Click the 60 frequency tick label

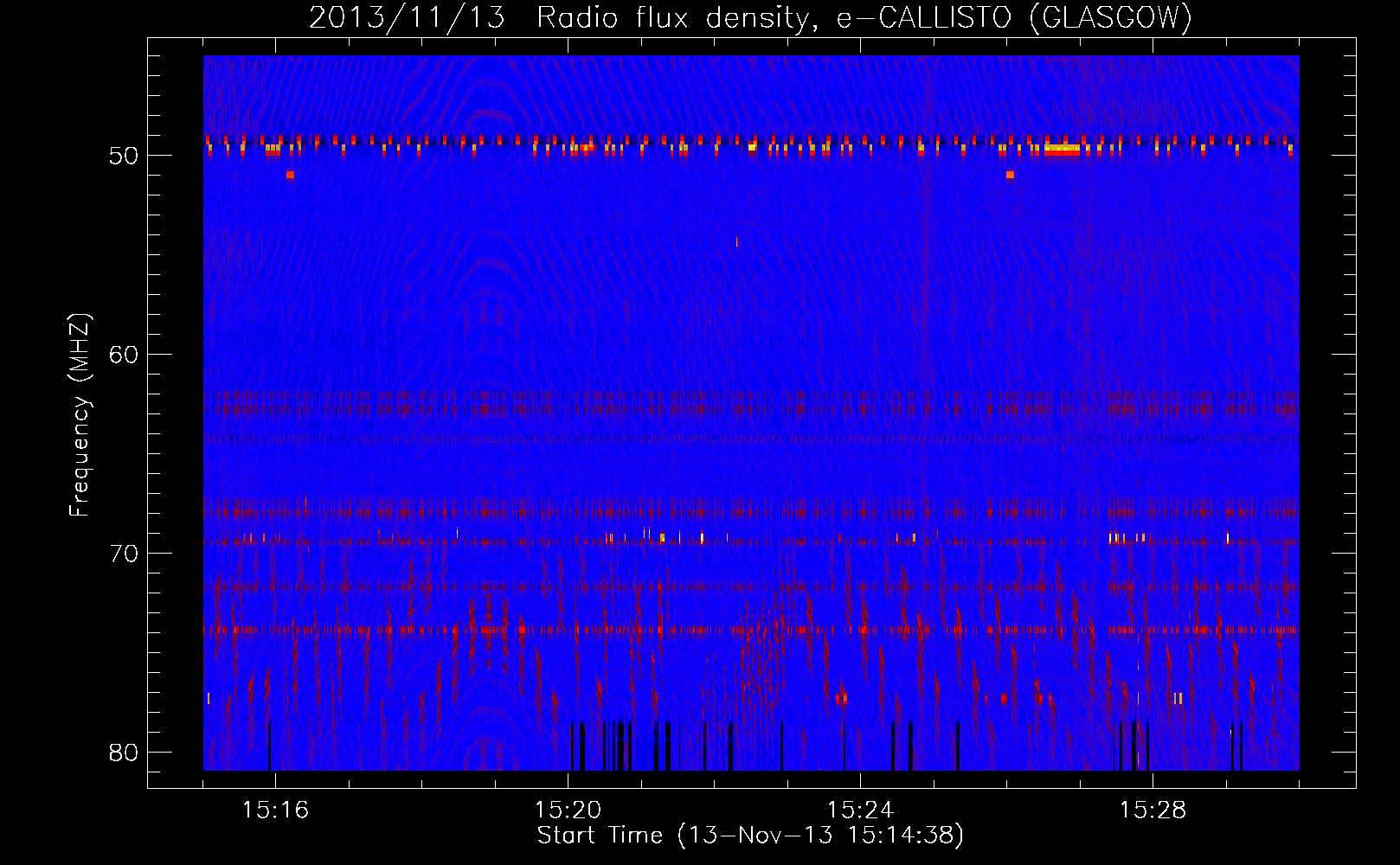pos(124,355)
